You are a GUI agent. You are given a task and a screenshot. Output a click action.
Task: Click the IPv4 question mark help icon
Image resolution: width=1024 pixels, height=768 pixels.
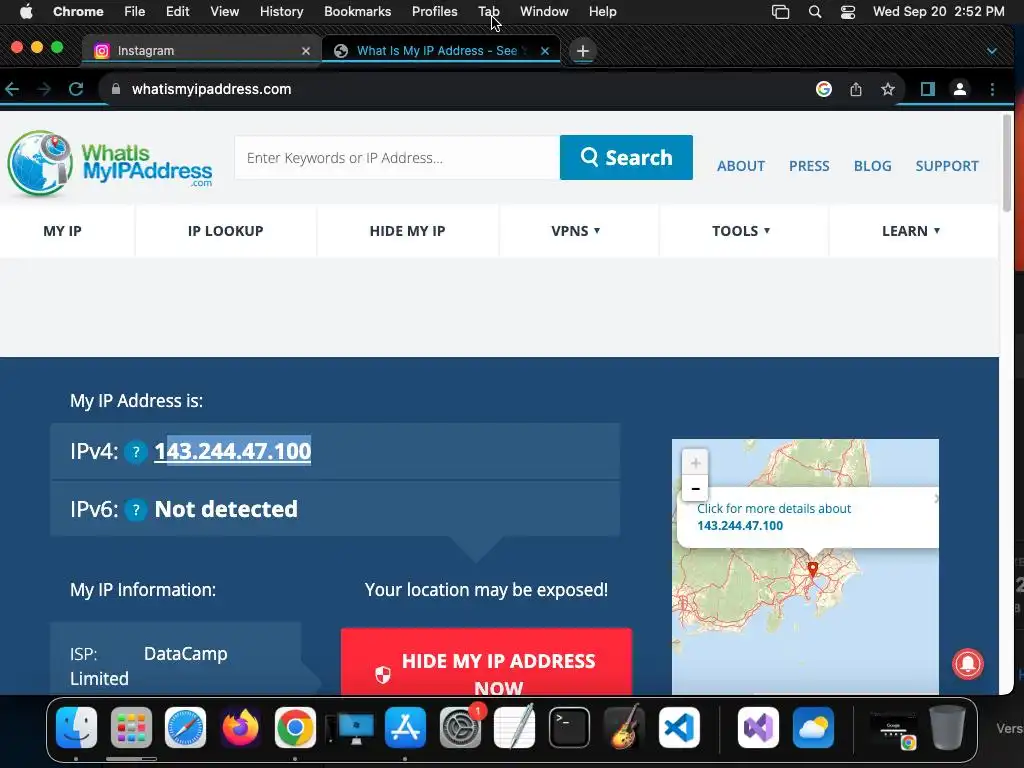click(x=136, y=451)
